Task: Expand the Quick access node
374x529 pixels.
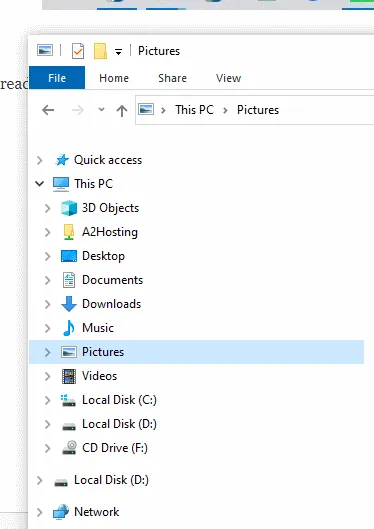Action: point(40,160)
